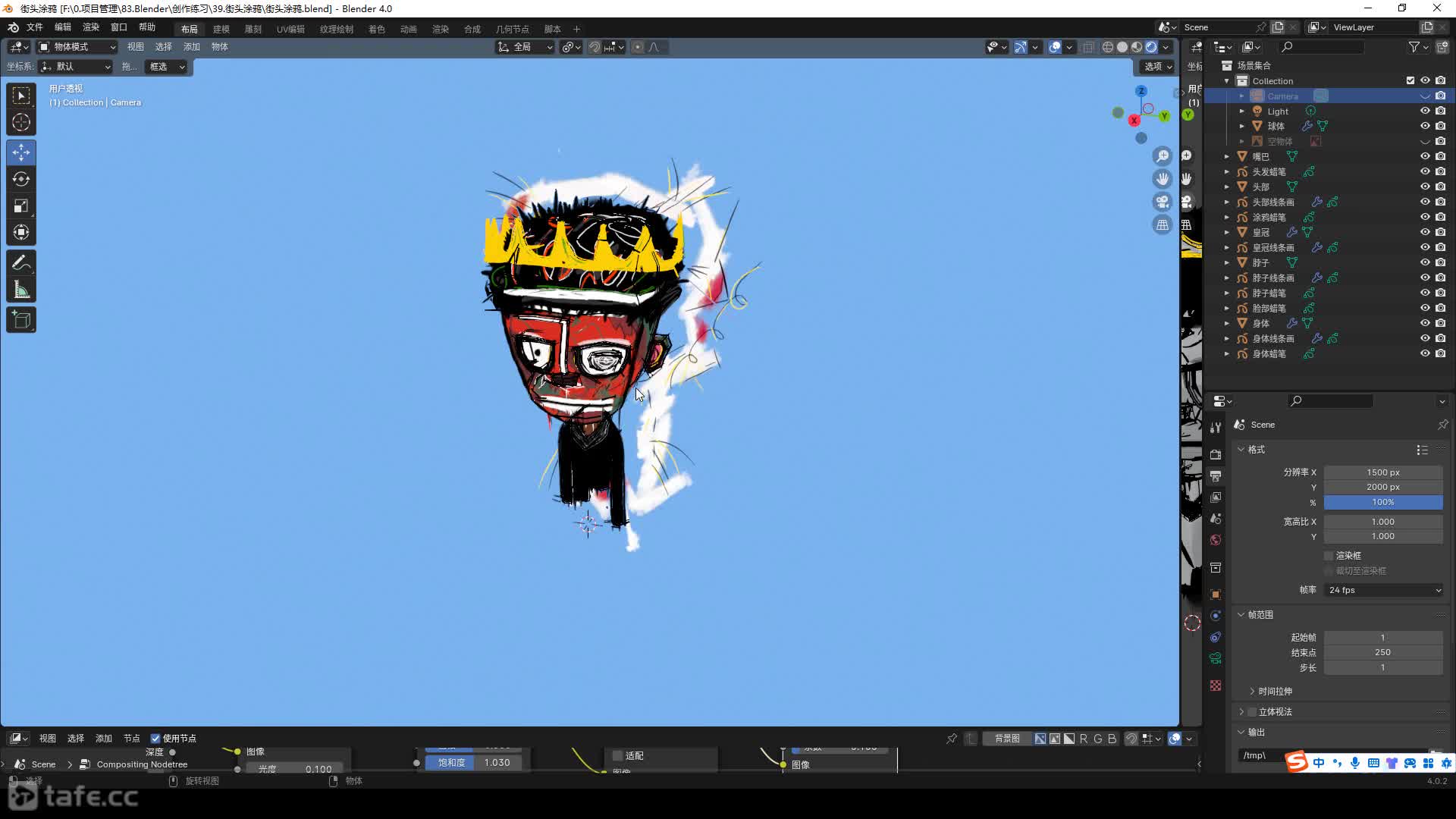Select the Add Cube tool
The width and height of the screenshot is (1456, 819).
tap(21, 320)
